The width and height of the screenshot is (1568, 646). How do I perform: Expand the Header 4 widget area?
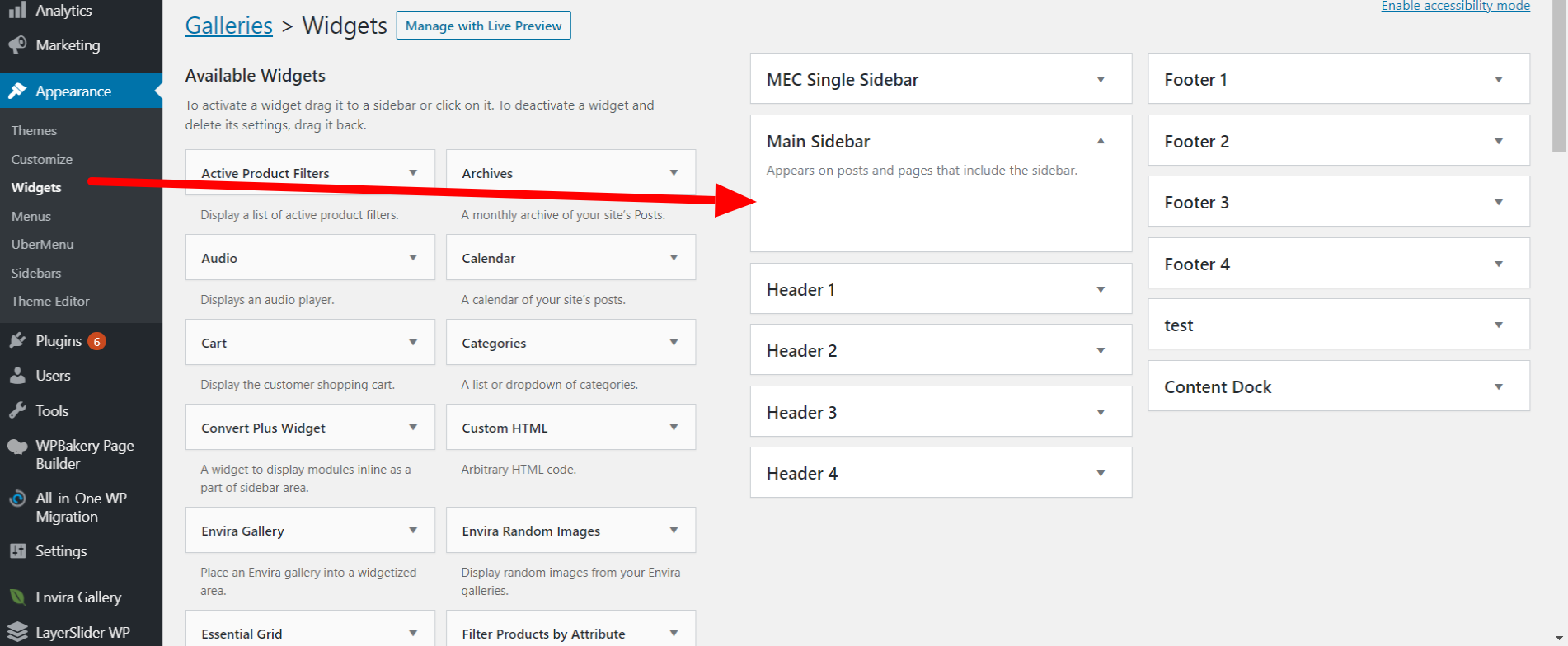(1101, 474)
